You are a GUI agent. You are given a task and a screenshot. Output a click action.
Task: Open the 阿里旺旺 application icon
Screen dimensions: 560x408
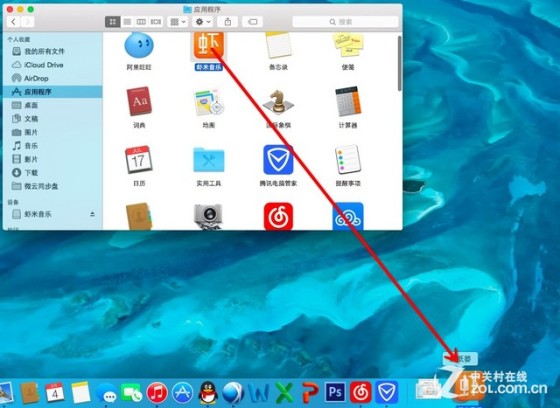coord(139,45)
